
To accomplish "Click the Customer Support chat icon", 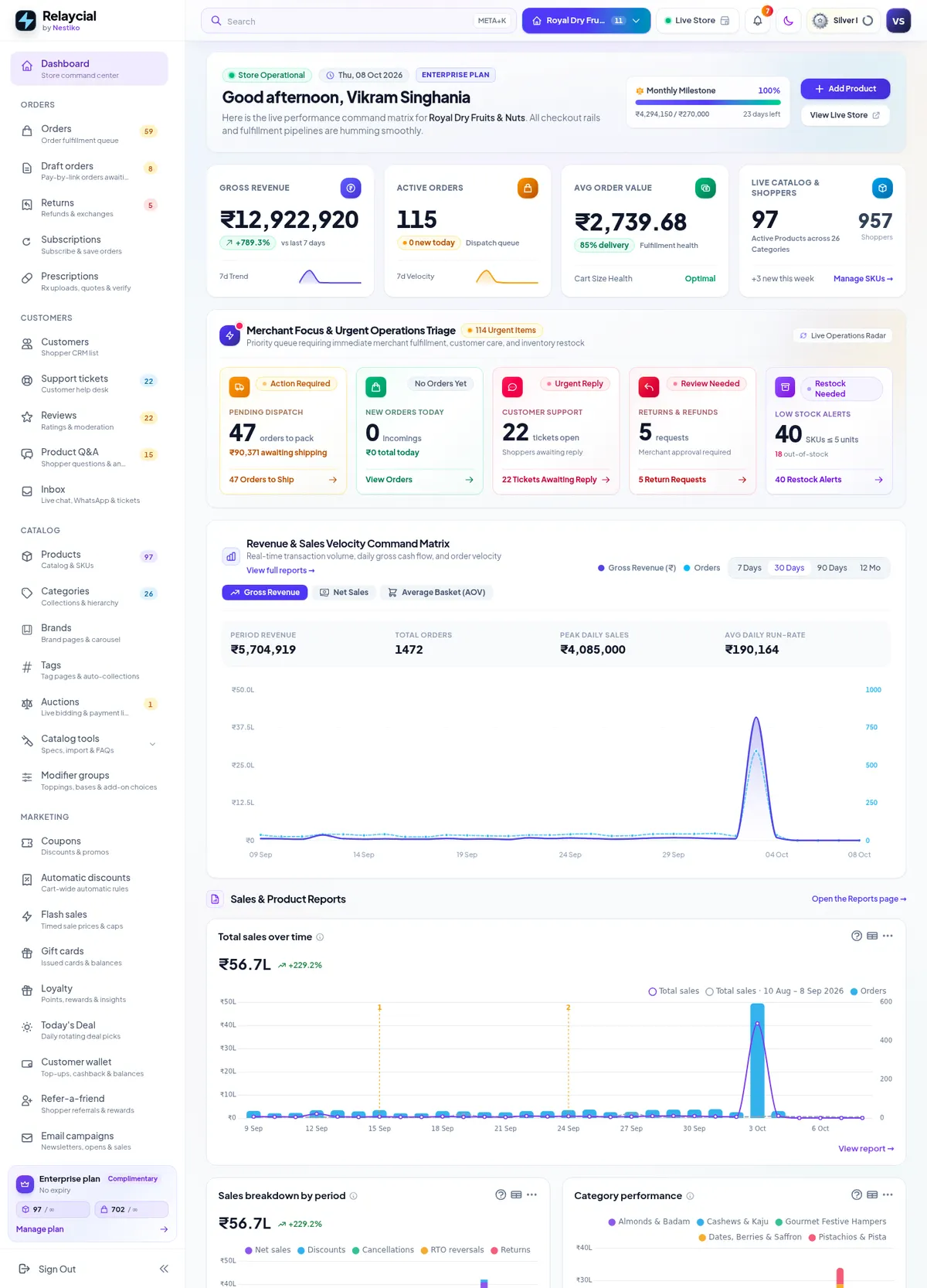I will [512, 386].
